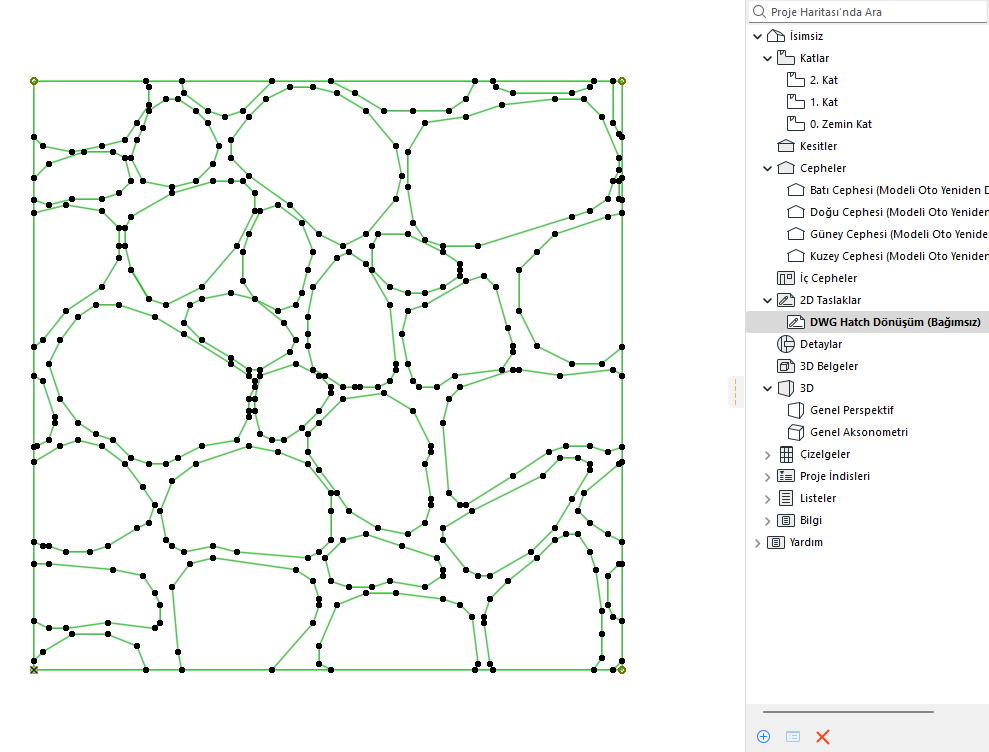Expand the Proje İndisleri tree node
The height and width of the screenshot is (752, 989).
(768, 477)
